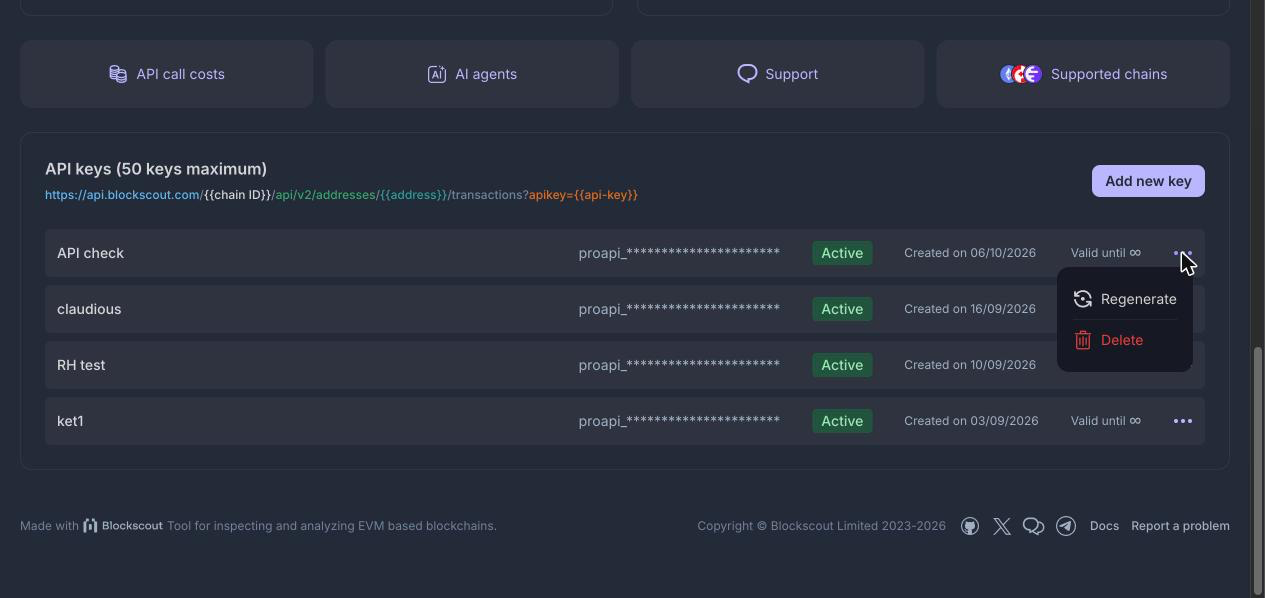The image size is (1265, 598).
Task: Select the API check key name
Action: pos(90,253)
